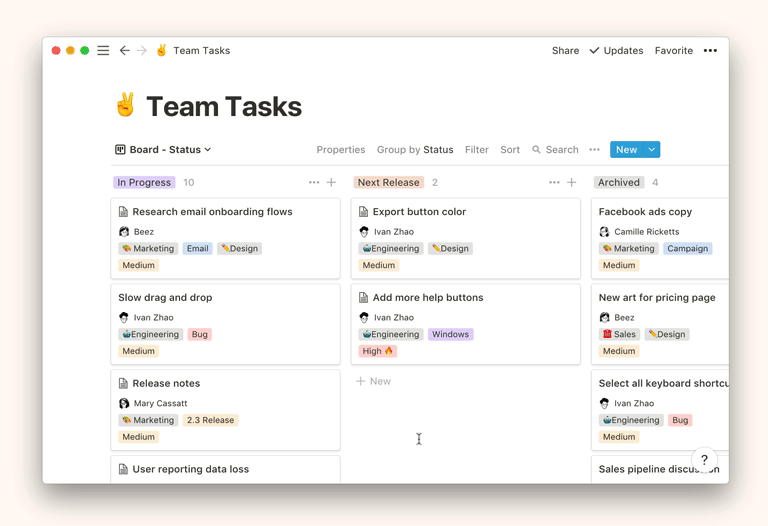Click the Share button

click(565, 51)
